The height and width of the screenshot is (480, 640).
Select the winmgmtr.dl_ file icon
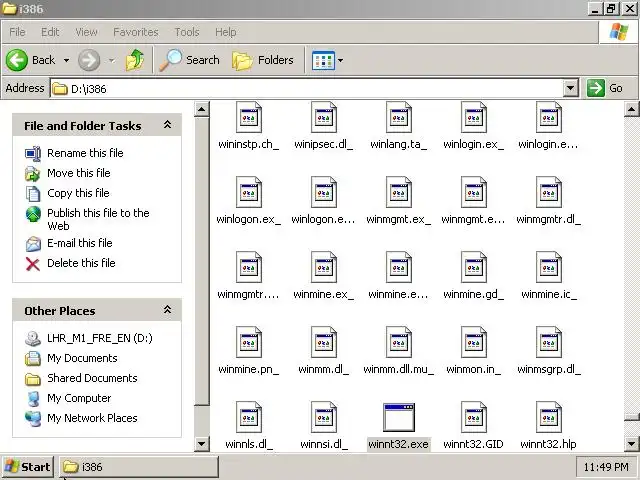[549, 192]
